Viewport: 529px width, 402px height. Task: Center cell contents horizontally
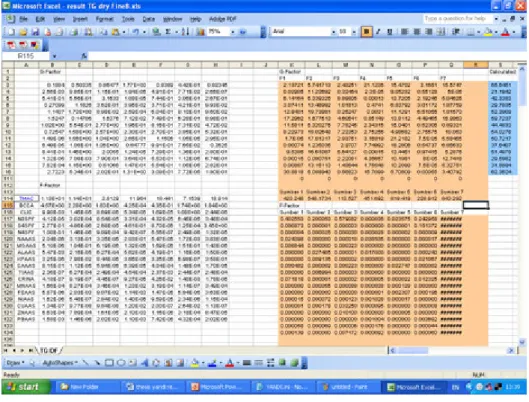click(x=417, y=32)
